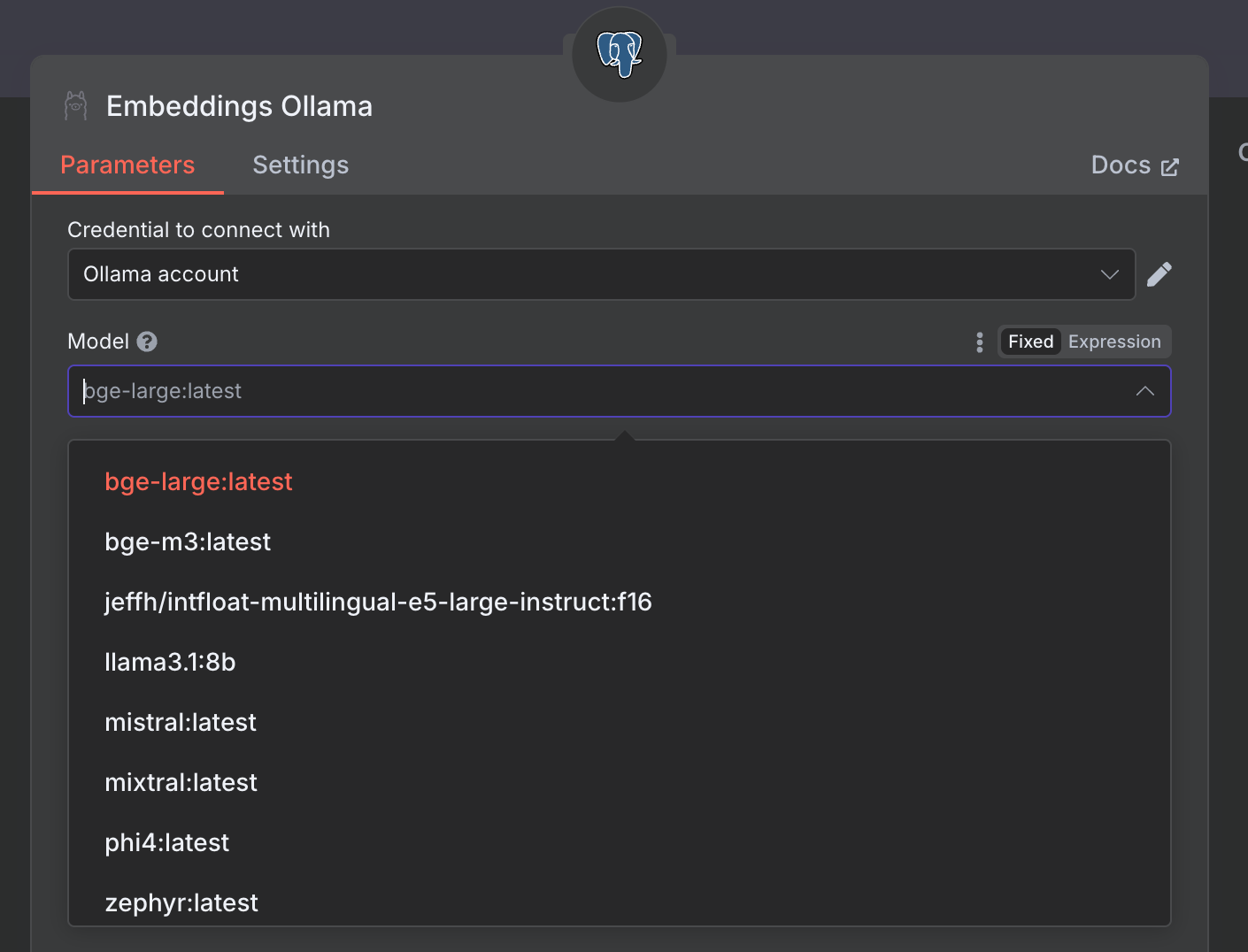Open the Model options three-dot menu
This screenshot has height=952, width=1248.
[979, 342]
